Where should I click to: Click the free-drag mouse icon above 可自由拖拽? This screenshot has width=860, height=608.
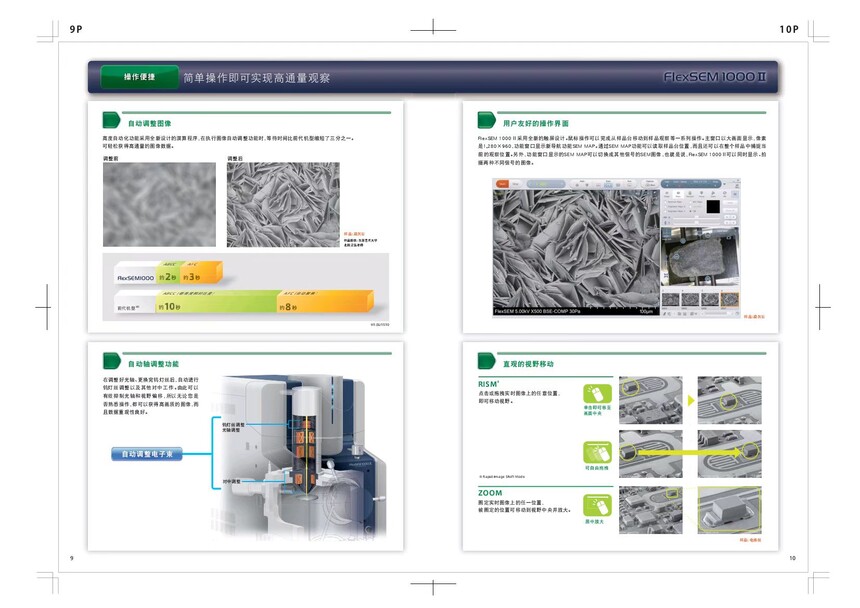[x=597, y=452]
